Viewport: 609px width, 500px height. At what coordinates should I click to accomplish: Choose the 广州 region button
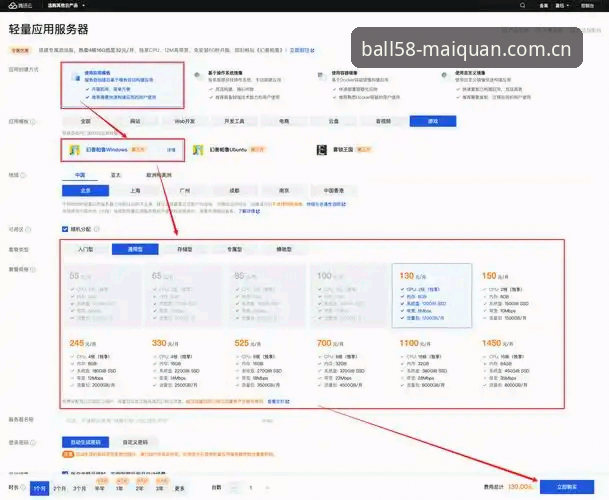click(x=185, y=190)
